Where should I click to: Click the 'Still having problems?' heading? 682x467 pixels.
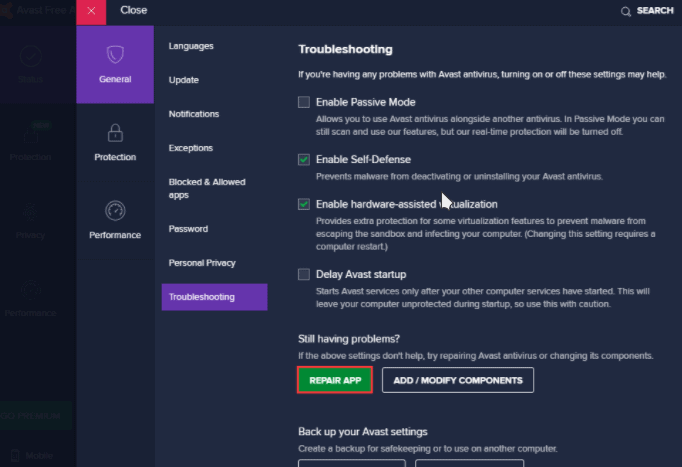[349, 339]
